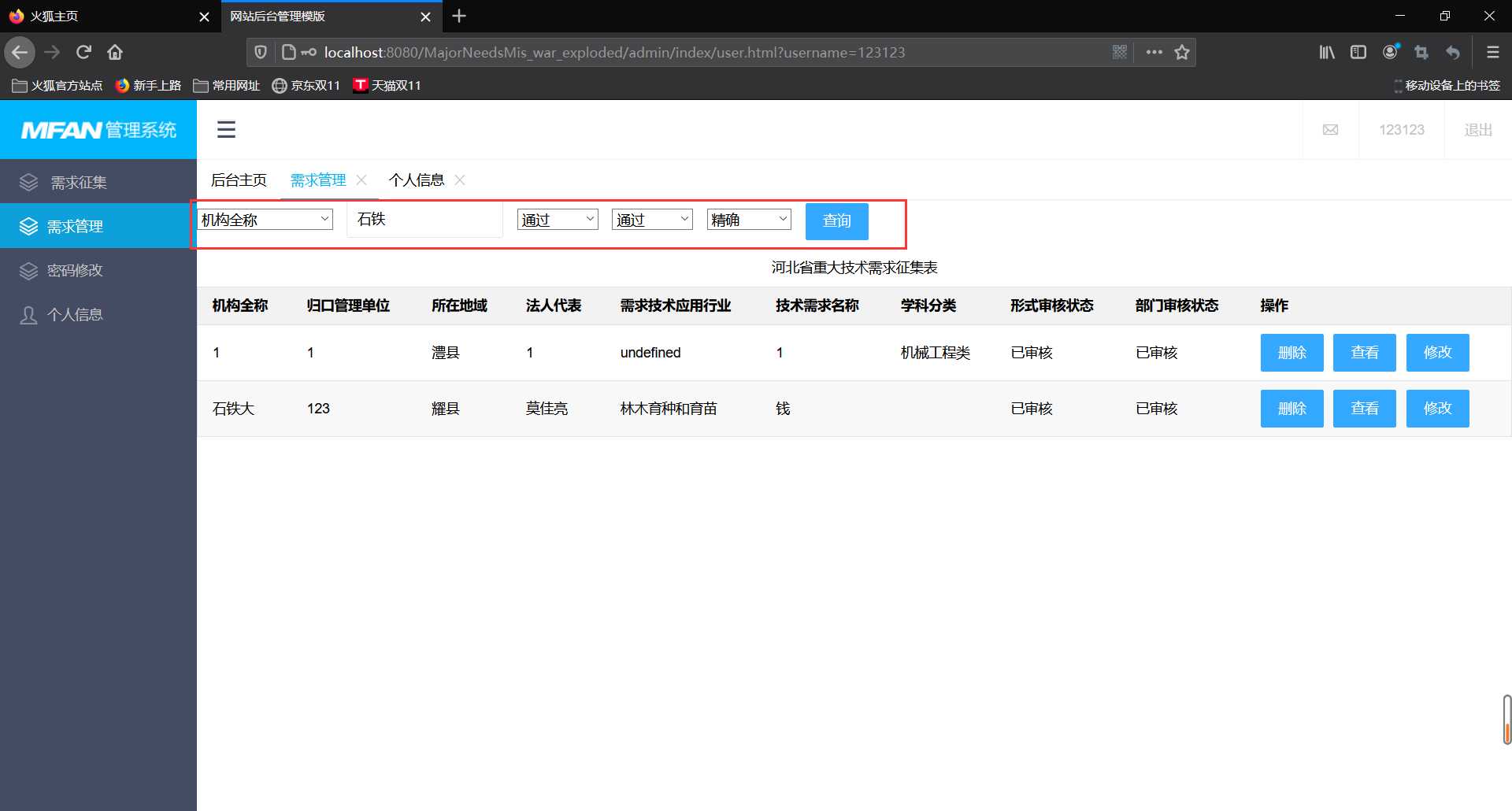This screenshot has height=811, width=1512.
Task: Click the screenshot crop icon in toolbar
Action: (1421, 52)
